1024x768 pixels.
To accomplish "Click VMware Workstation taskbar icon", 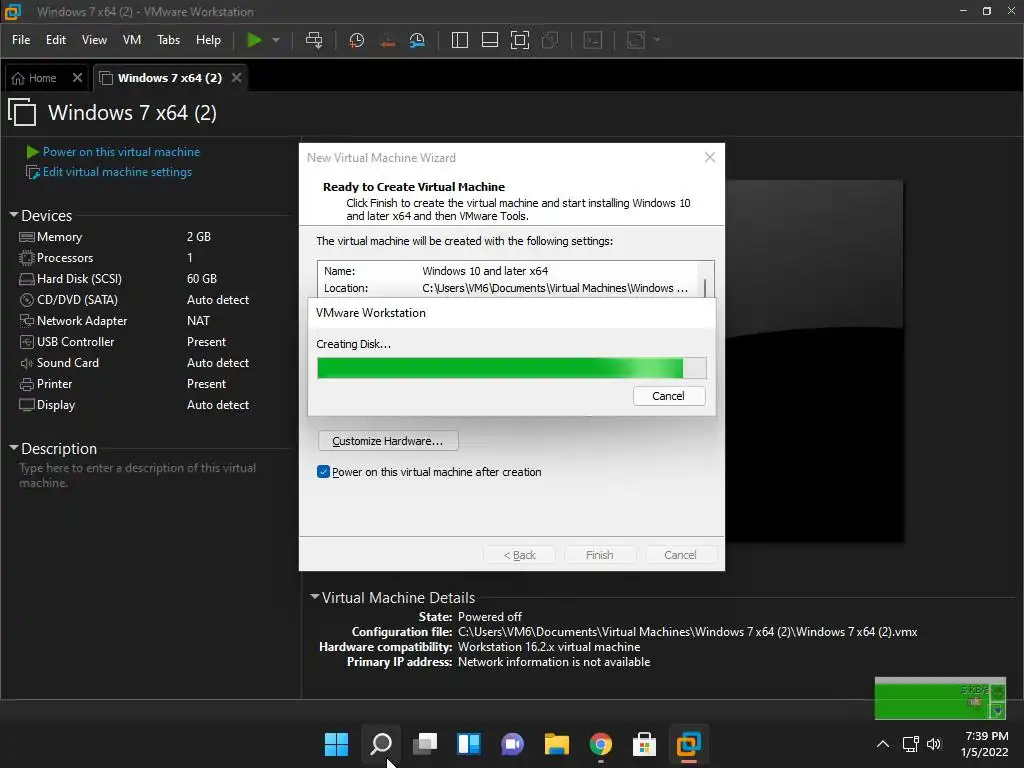I will [688, 744].
